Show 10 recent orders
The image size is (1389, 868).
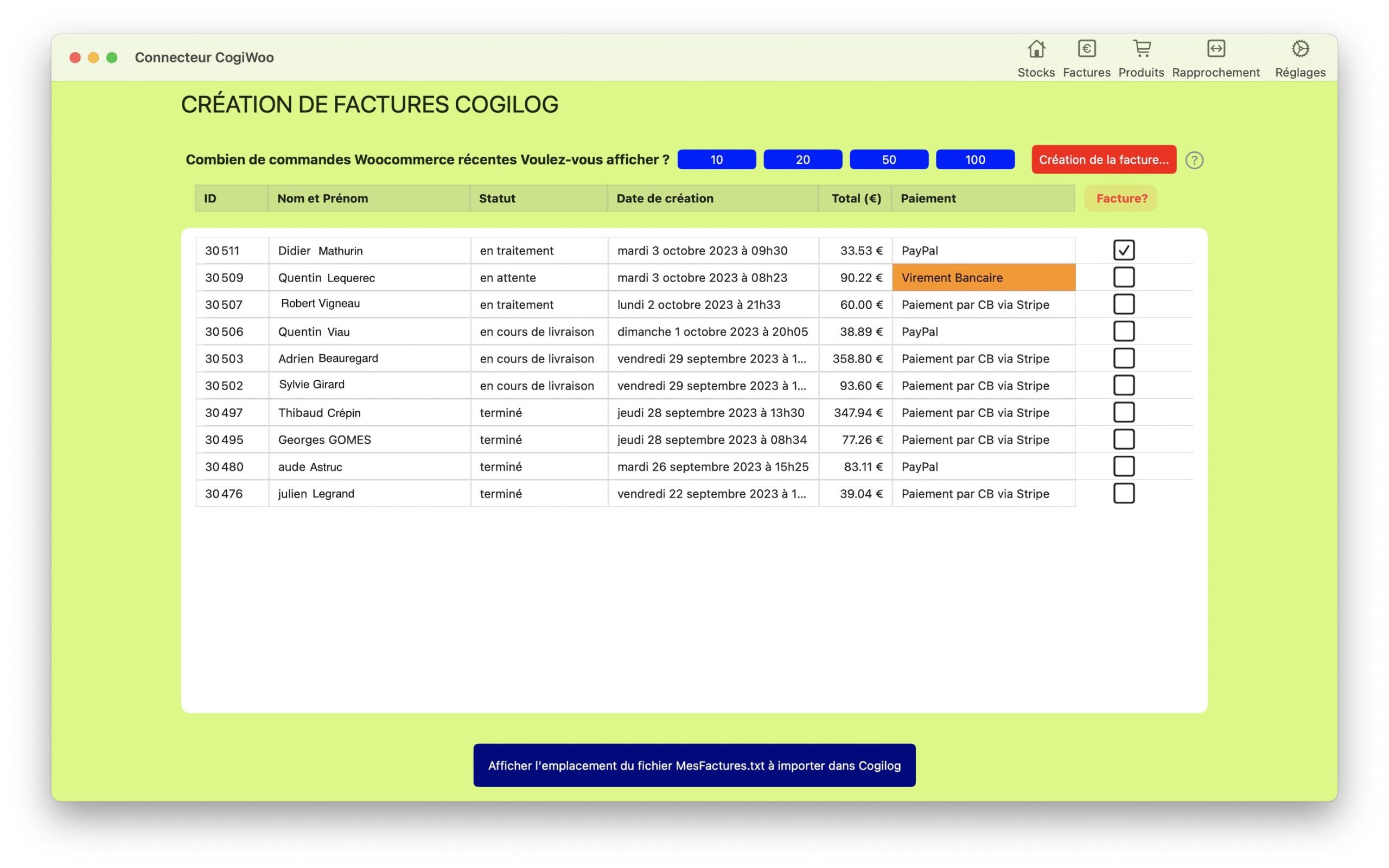click(x=716, y=159)
